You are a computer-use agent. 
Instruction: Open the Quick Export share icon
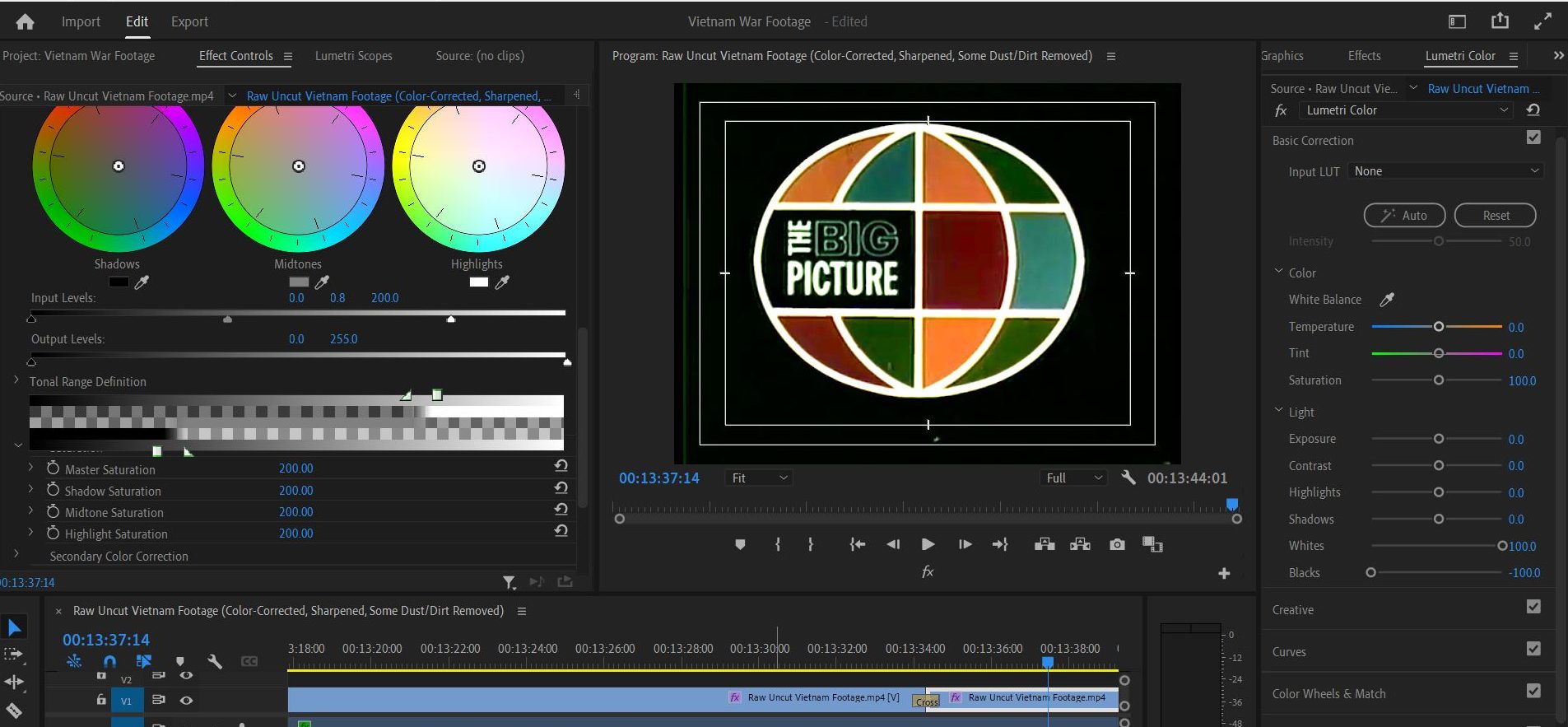[1500, 21]
